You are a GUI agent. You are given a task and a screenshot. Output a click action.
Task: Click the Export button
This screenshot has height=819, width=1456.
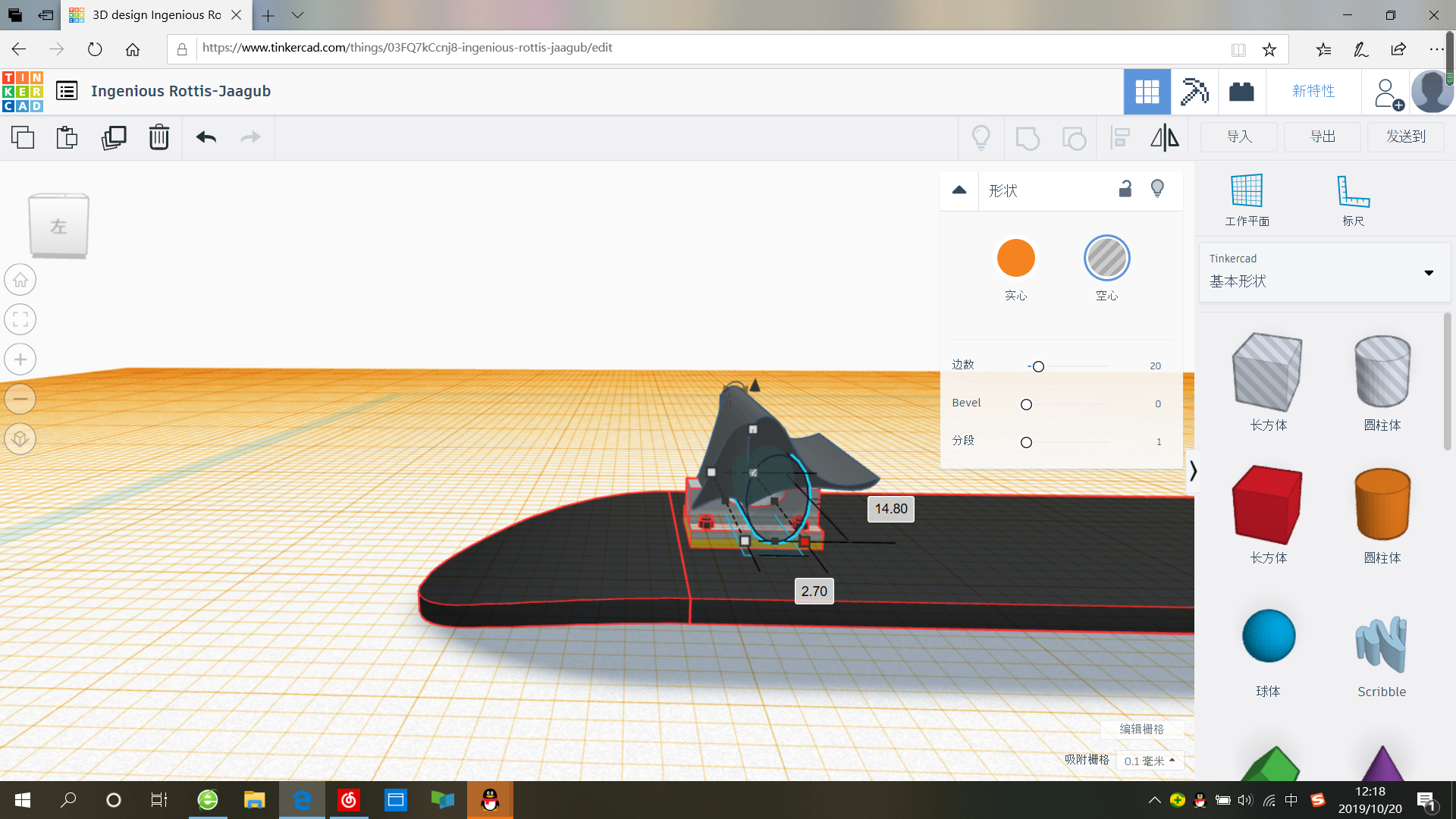tap(1323, 136)
